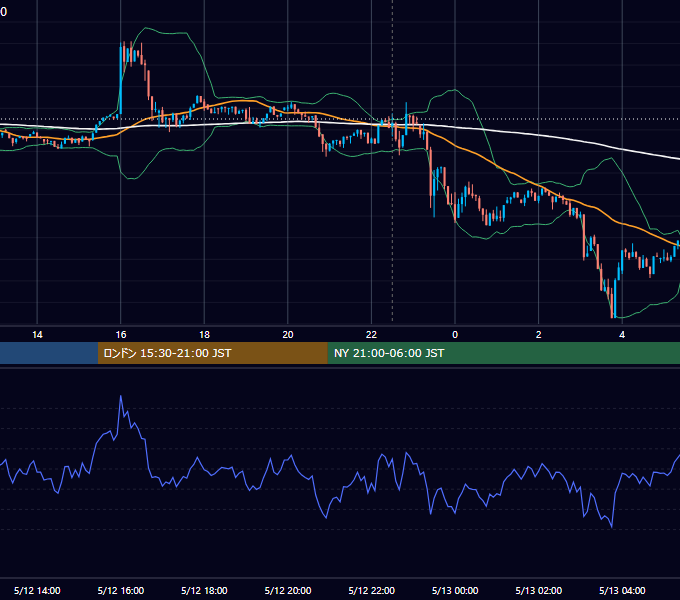Click the 5/13 02:00 label on oscillator axis
Viewport: 680px width, 600px height.
539,590
